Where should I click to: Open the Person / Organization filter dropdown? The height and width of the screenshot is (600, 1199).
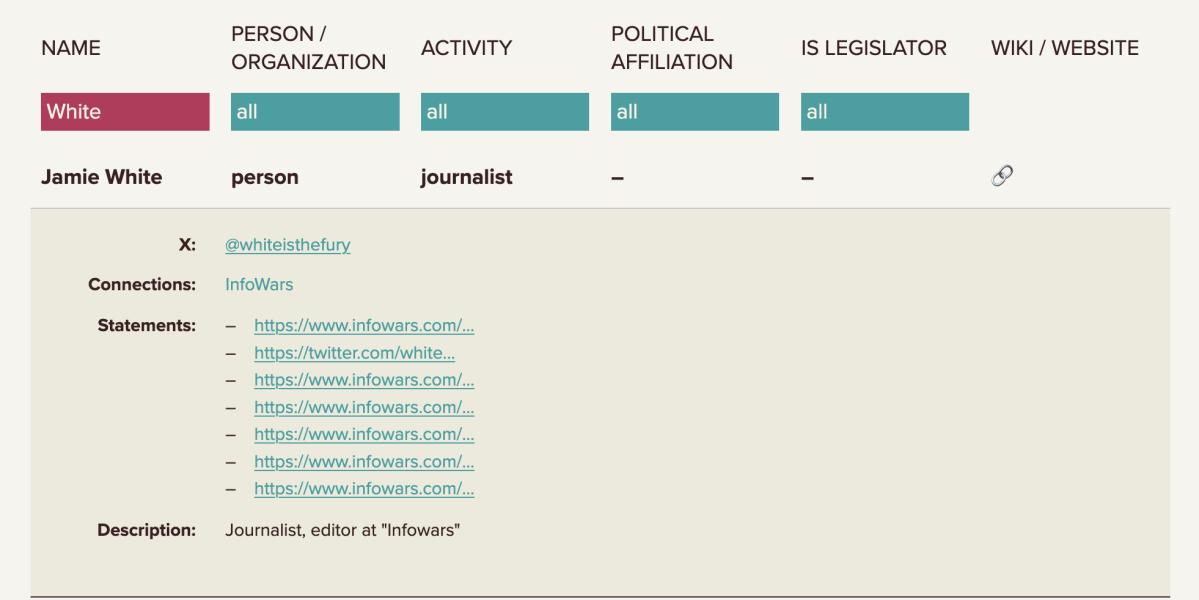pyautogui.click(x=315, y=112)
